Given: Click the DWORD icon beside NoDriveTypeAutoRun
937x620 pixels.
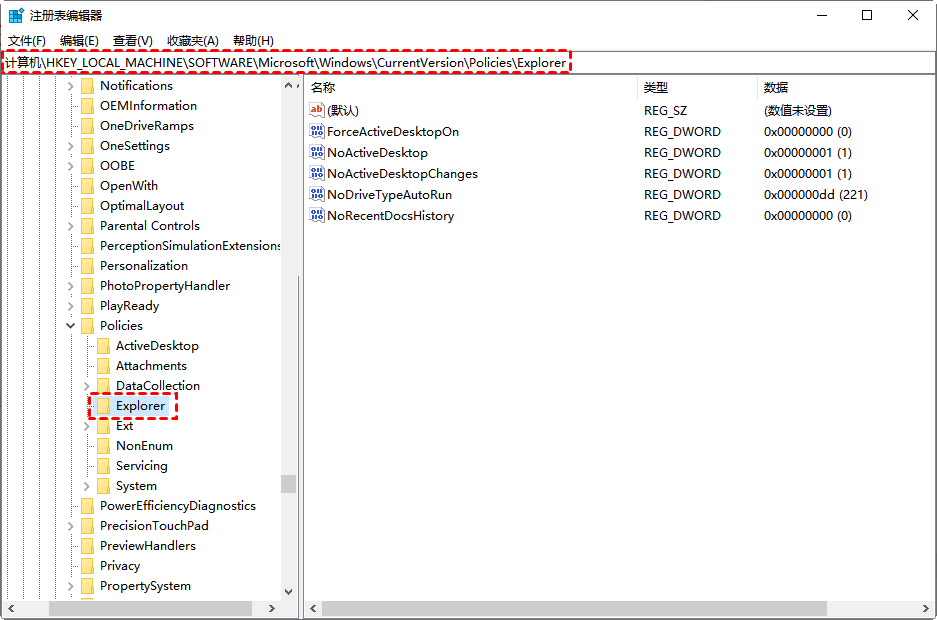Looking at the screenshot, I should pos(317,195).
